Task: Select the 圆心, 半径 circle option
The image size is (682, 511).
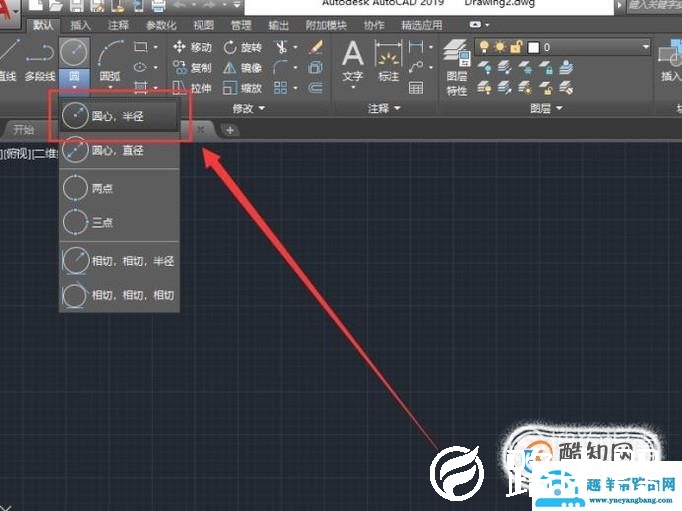Action: 118,115
